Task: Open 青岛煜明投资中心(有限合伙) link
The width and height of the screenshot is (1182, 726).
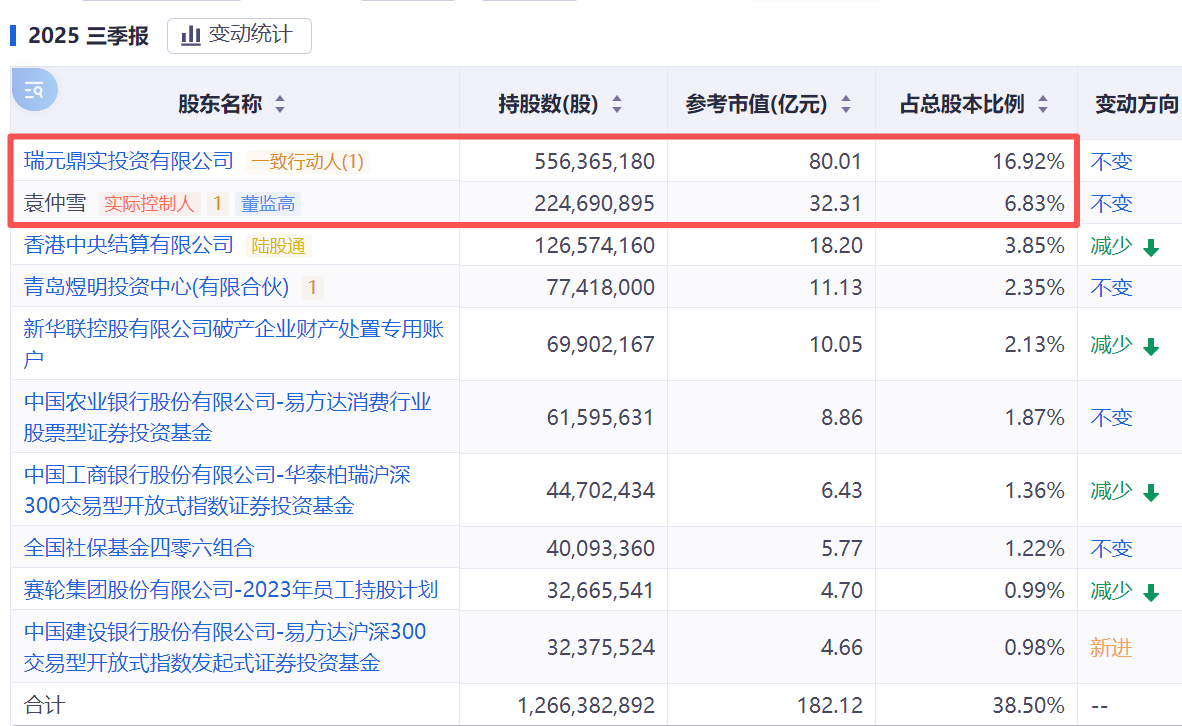Action: 156,288
